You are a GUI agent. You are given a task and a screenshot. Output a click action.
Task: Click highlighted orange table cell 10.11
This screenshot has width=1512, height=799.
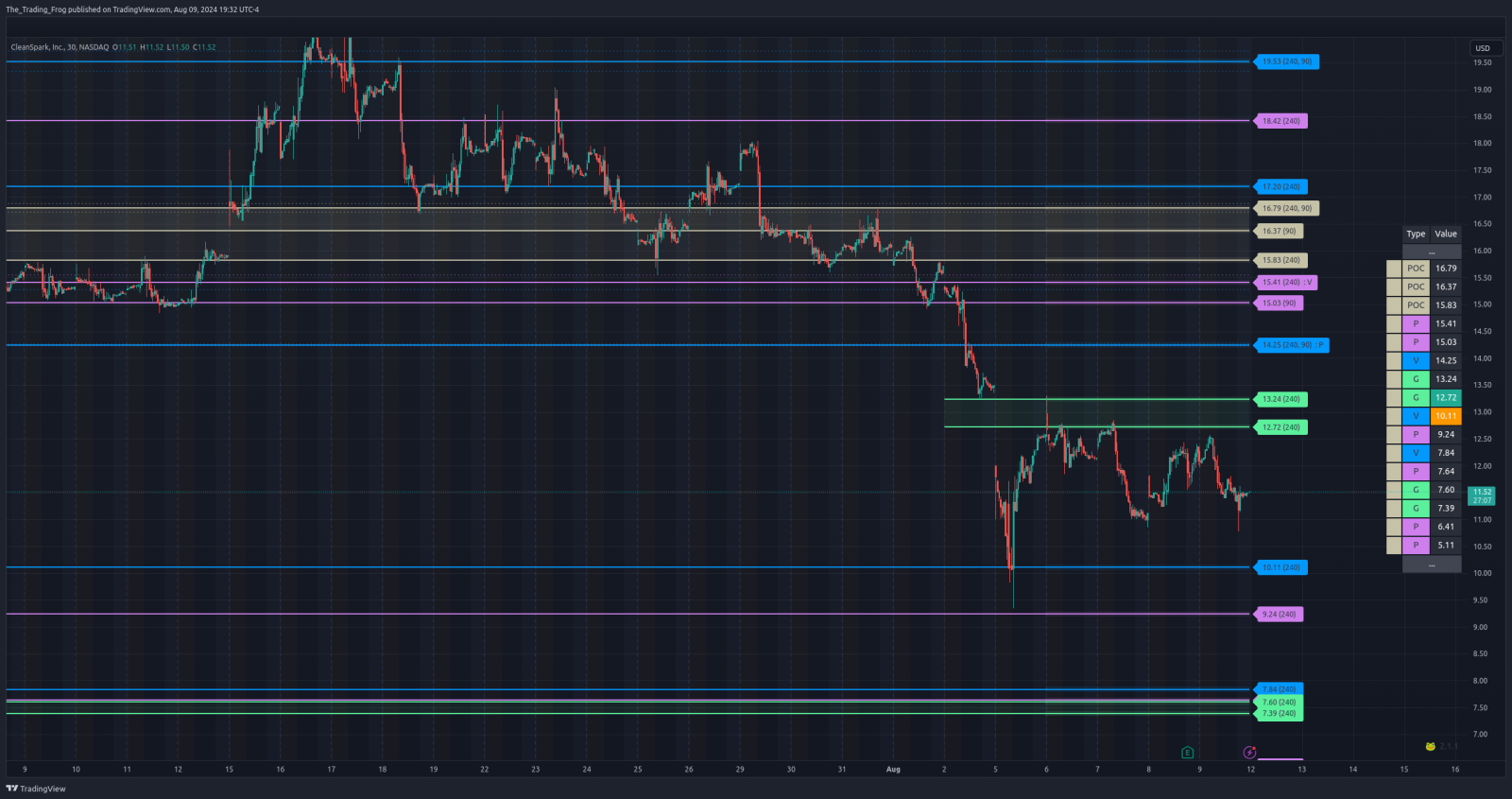(x=1446, y=416)
